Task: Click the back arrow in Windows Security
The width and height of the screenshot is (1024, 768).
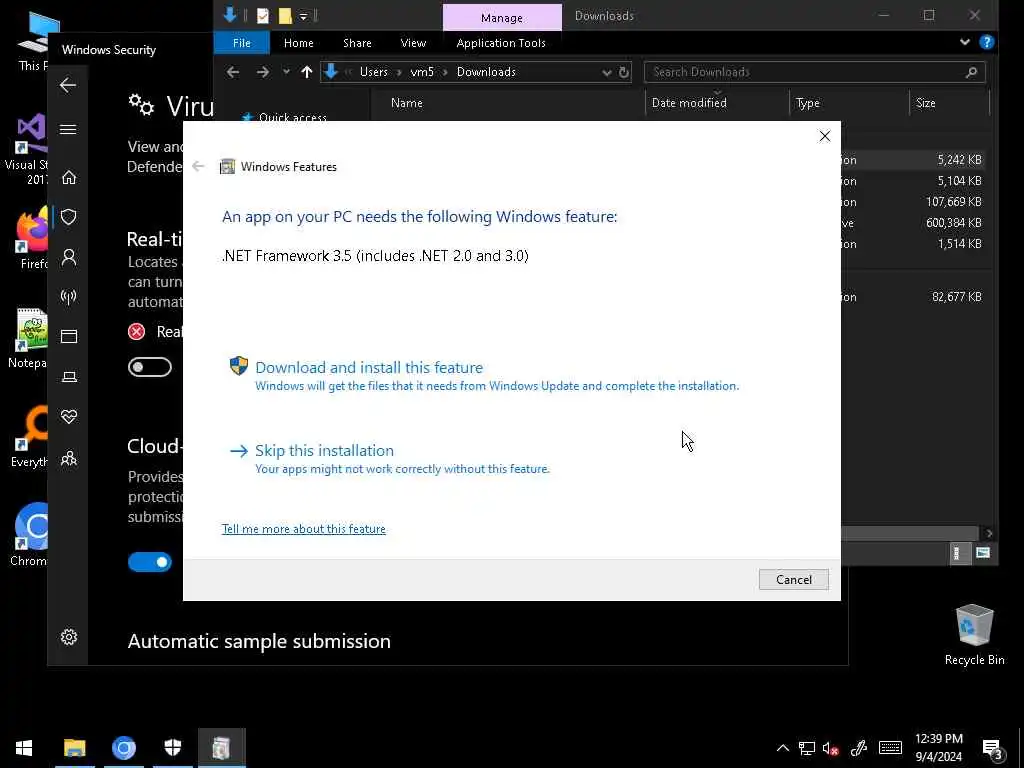Action: point(68,85)
